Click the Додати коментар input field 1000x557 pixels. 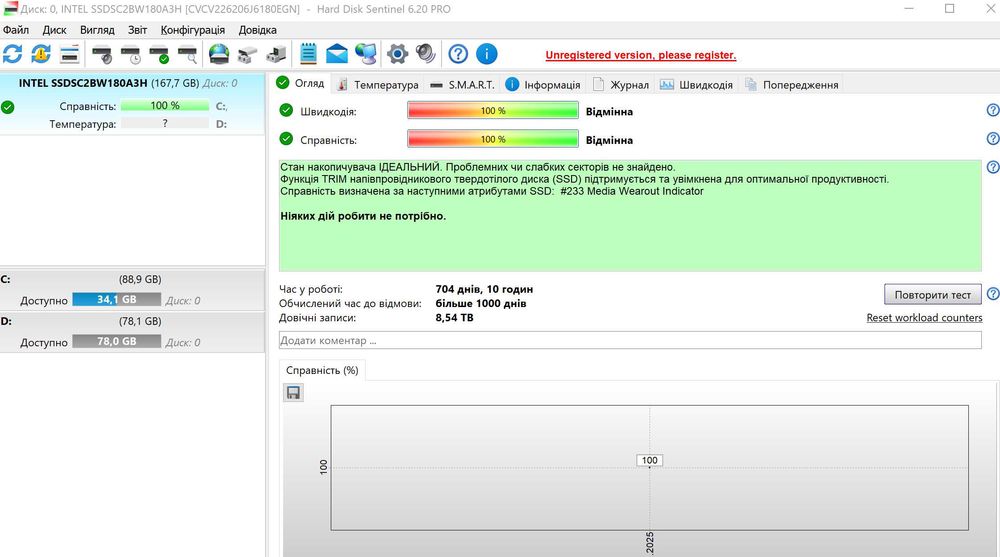pos(630,341)
